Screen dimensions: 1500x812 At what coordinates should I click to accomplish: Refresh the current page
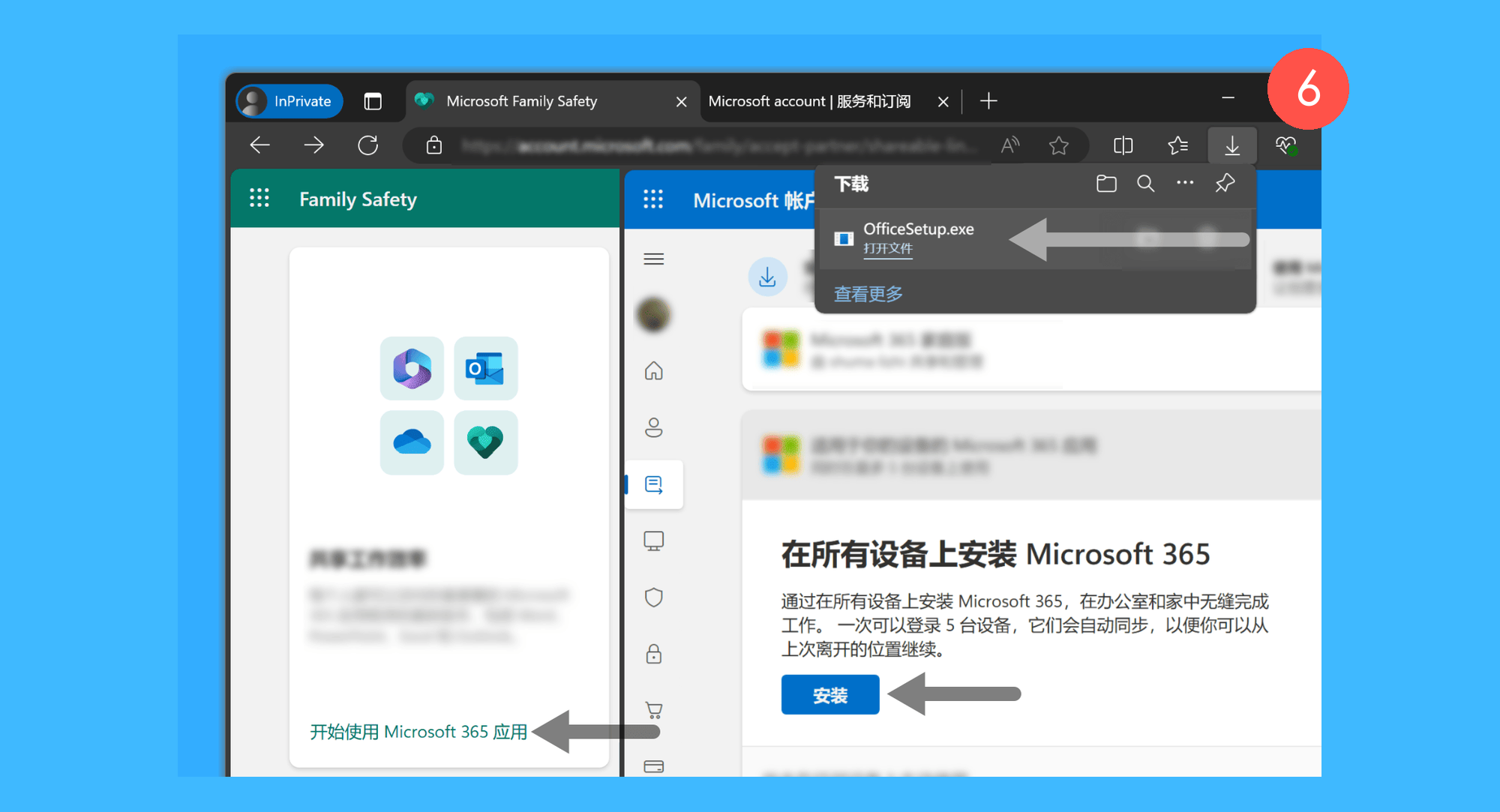368,145
